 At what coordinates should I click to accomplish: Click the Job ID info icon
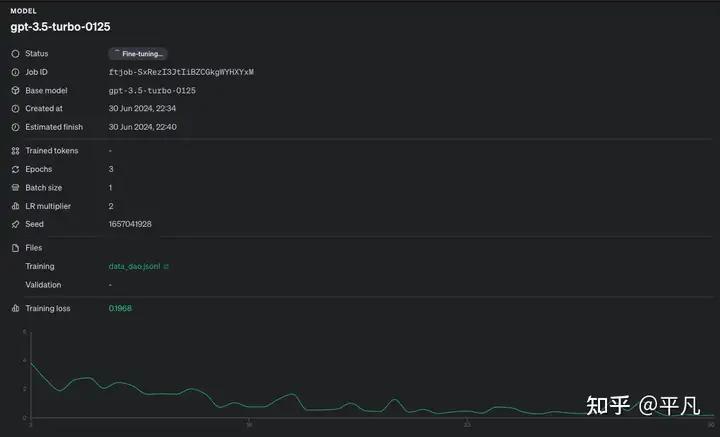15,72
